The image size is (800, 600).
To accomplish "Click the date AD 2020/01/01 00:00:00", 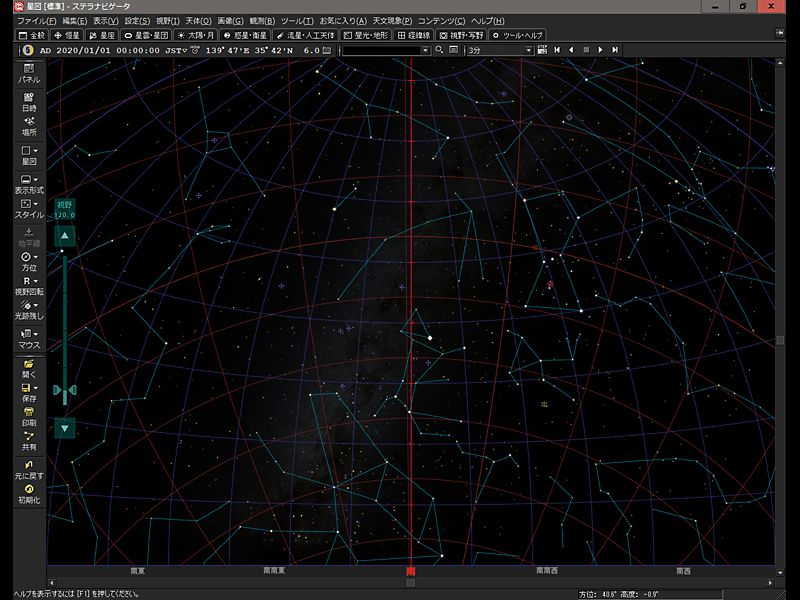I will pos(99,50).
